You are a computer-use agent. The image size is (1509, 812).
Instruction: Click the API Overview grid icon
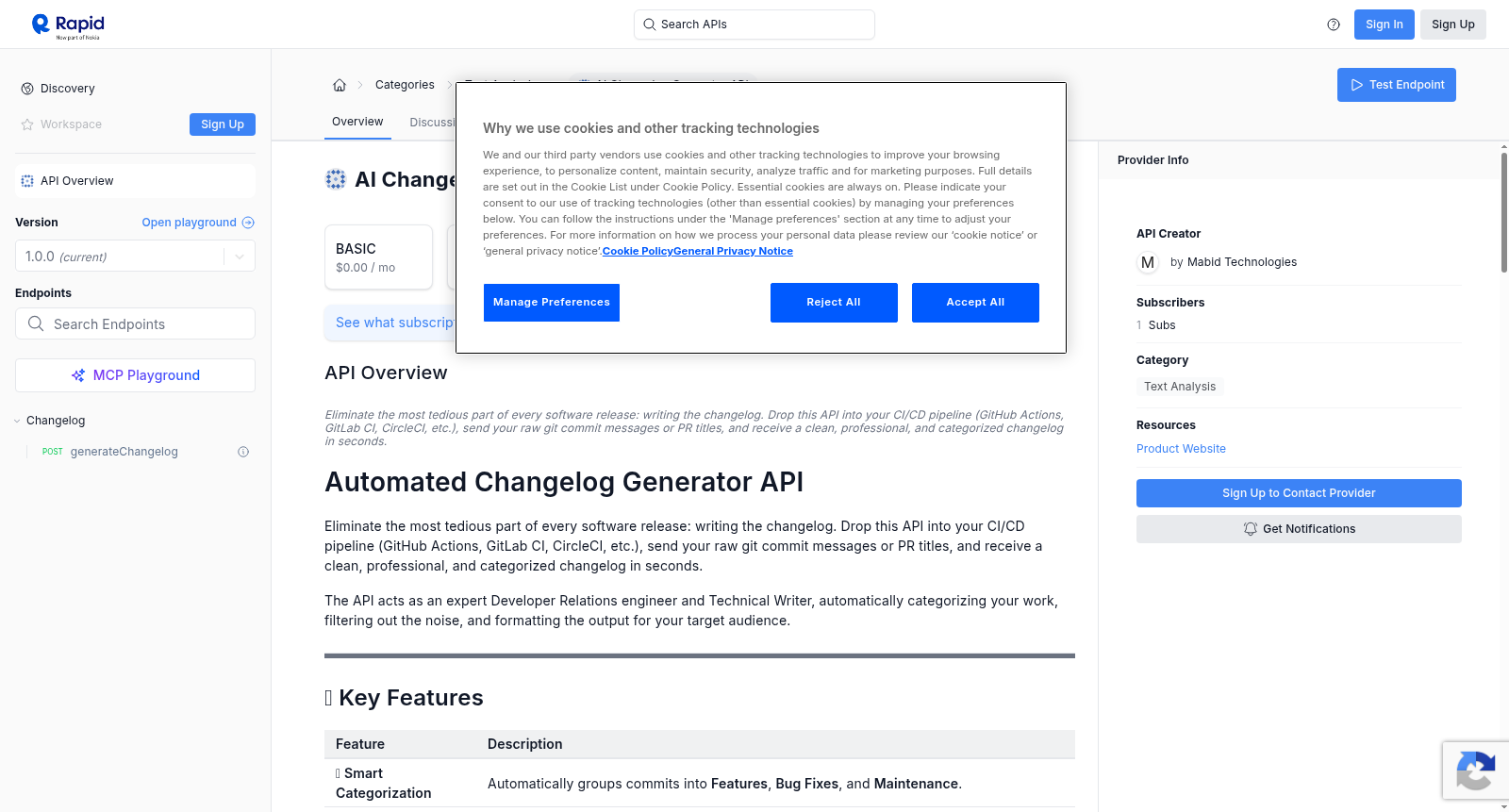(x=27, y=181)
